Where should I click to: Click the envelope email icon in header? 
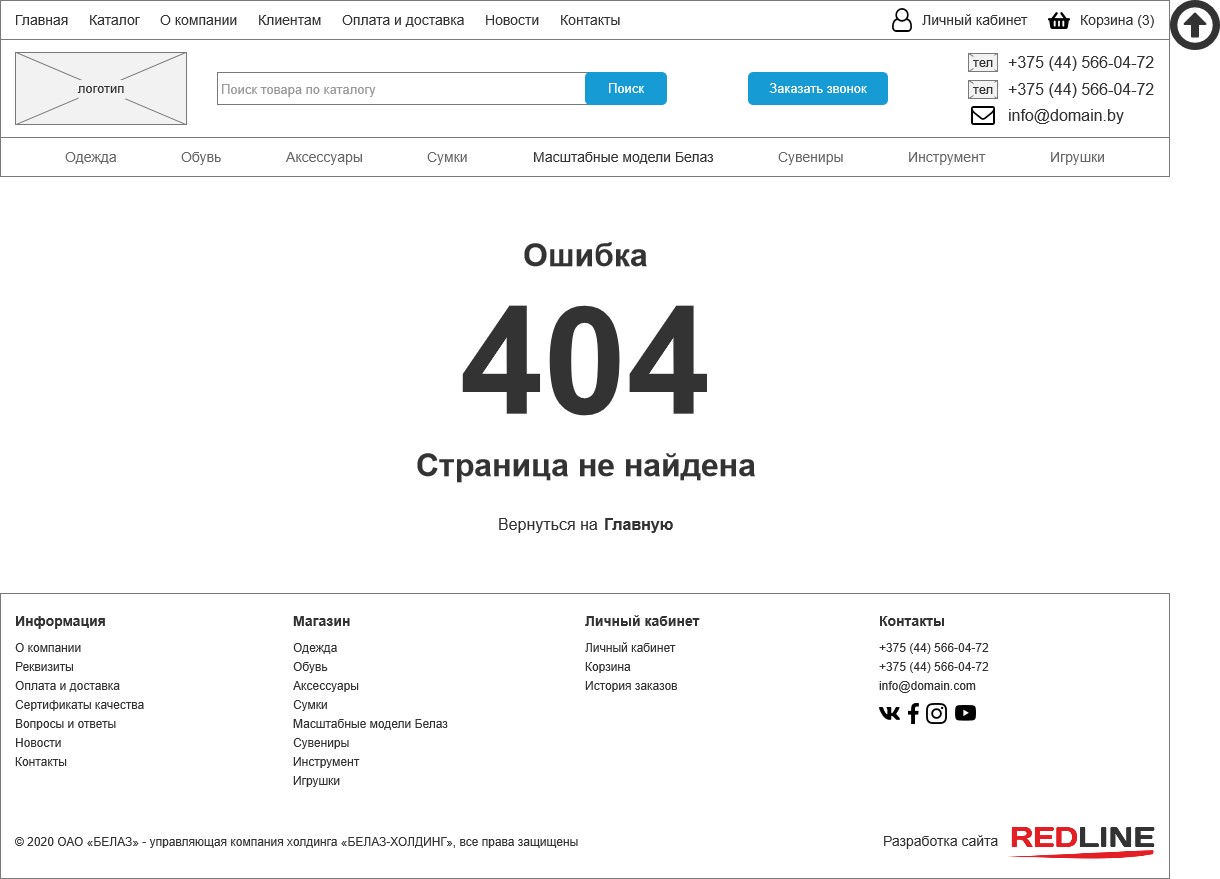pos(982,116)
